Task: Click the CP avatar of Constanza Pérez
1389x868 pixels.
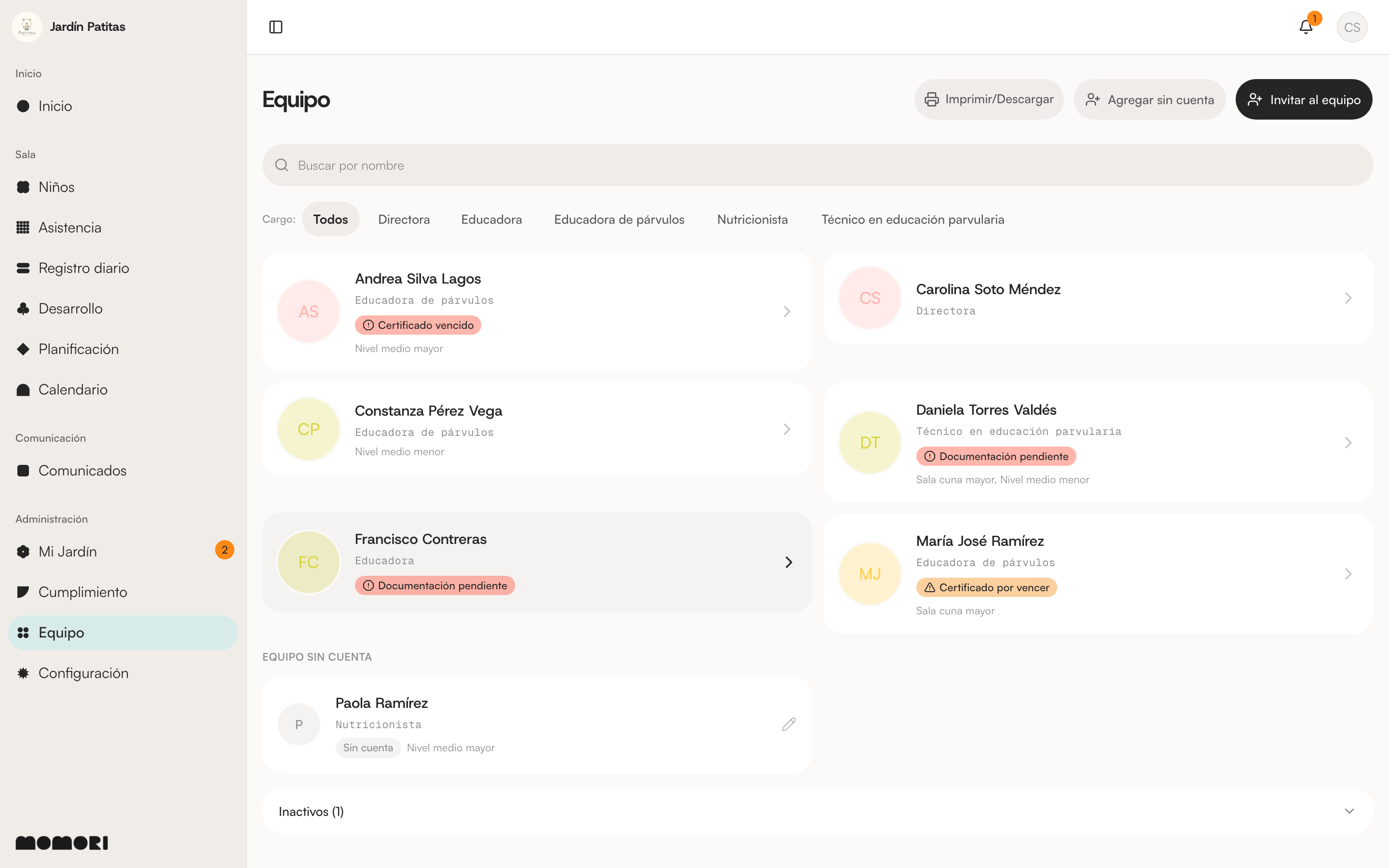Action: (x=309, y=429)
